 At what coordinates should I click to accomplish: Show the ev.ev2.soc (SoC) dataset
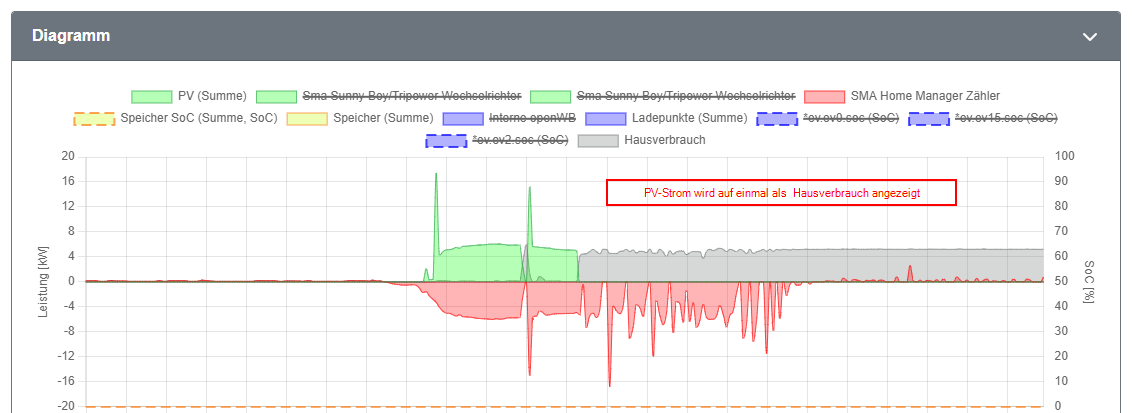coord(497,140)
